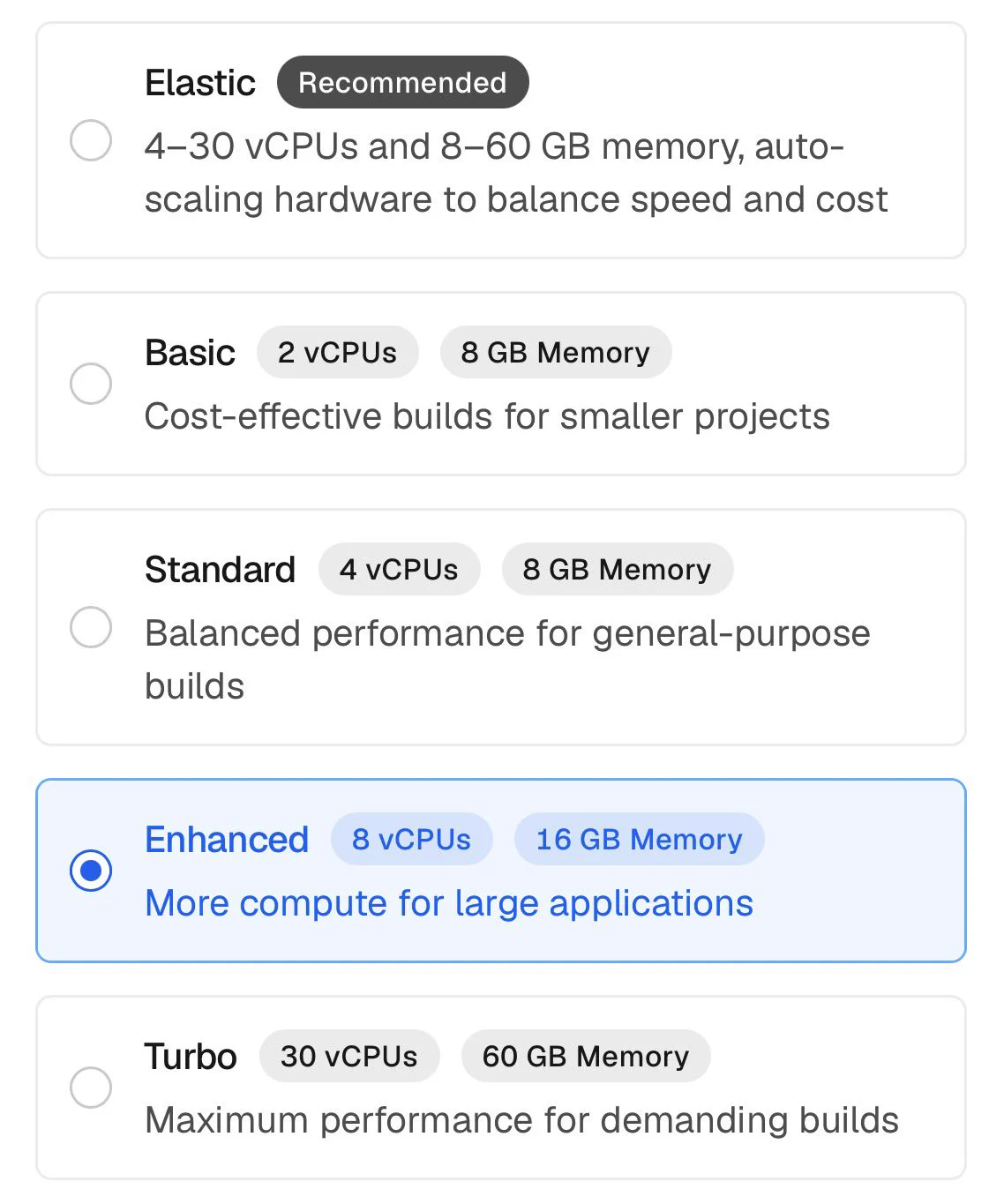
Task: Click the 2 vCPUs badge
Action: (337, 353)
